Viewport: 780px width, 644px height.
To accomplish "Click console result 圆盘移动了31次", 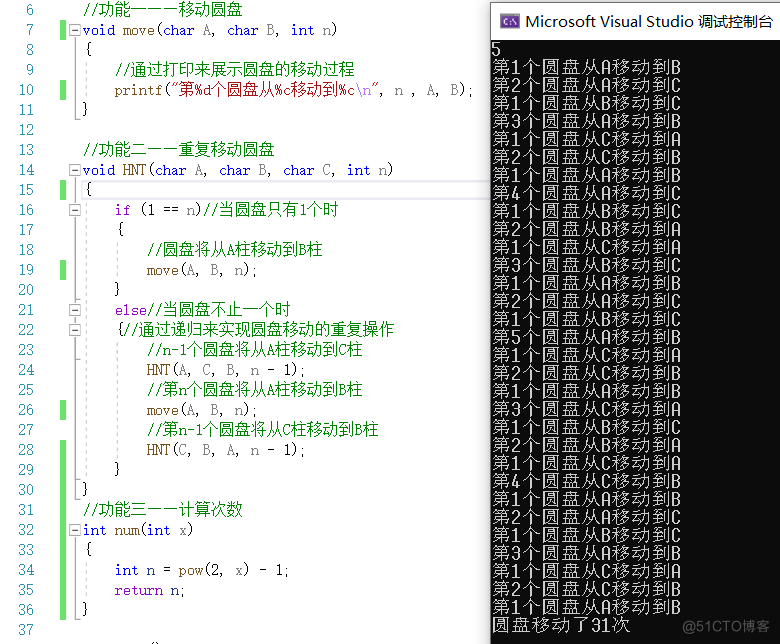I will point(561,625).
